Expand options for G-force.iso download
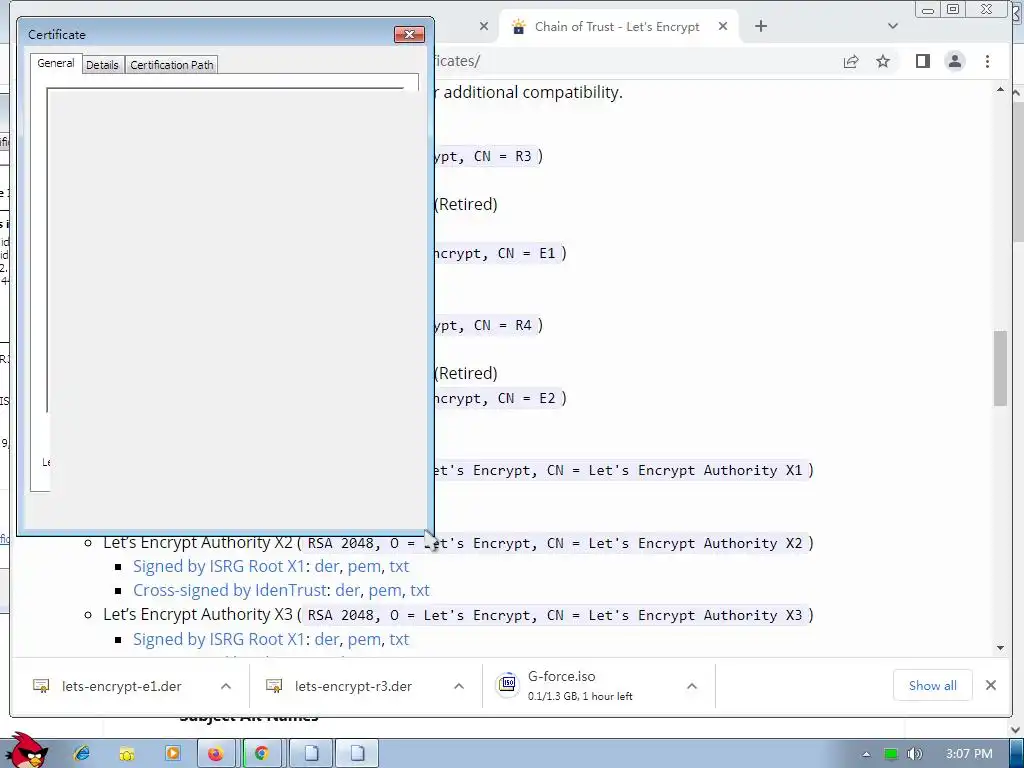Viewport: 1024px width, 768px height. pos(692,686)
